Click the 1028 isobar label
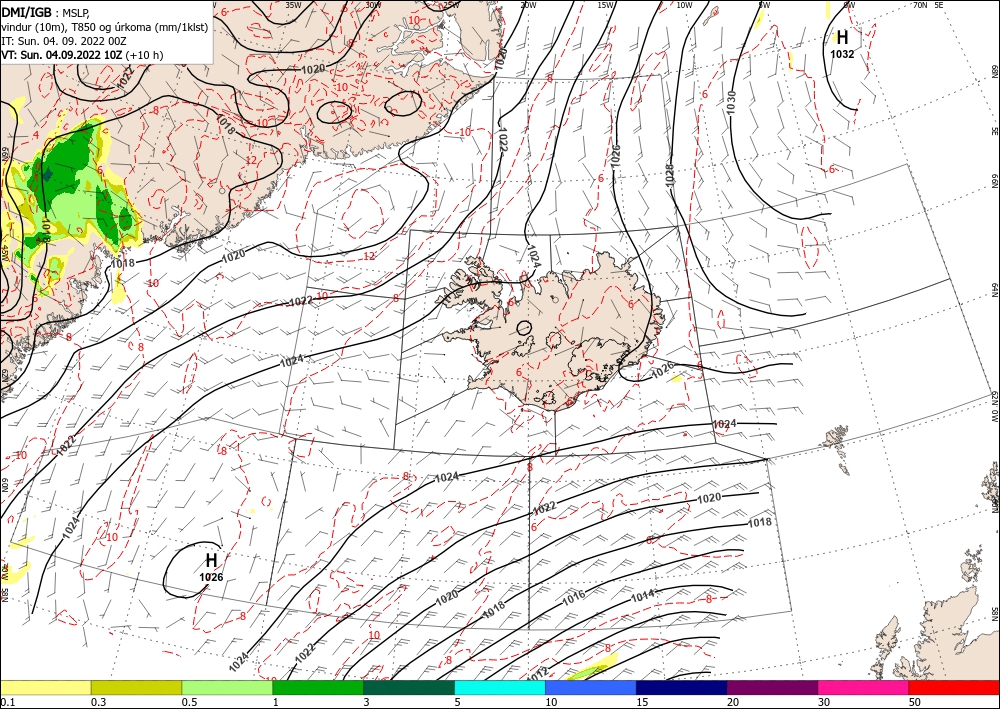 pyautogui.click(x=669, y=175)
